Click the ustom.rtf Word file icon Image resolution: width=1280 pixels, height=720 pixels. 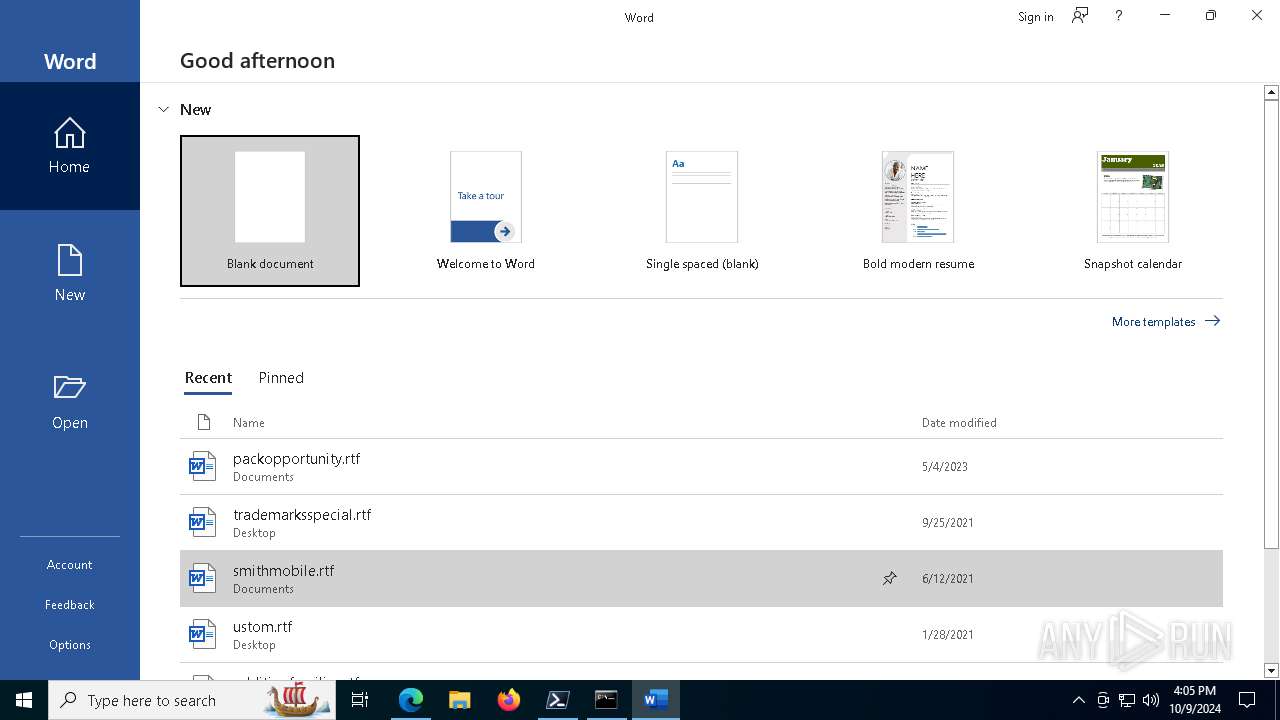202,634
